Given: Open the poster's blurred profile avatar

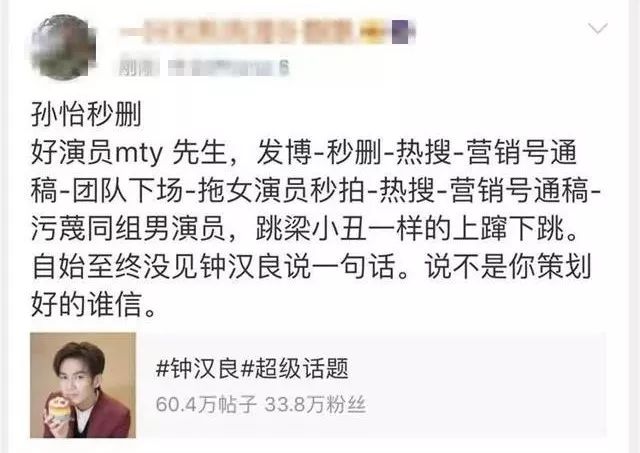Looking at the screenshot, I should pos(63,47).
